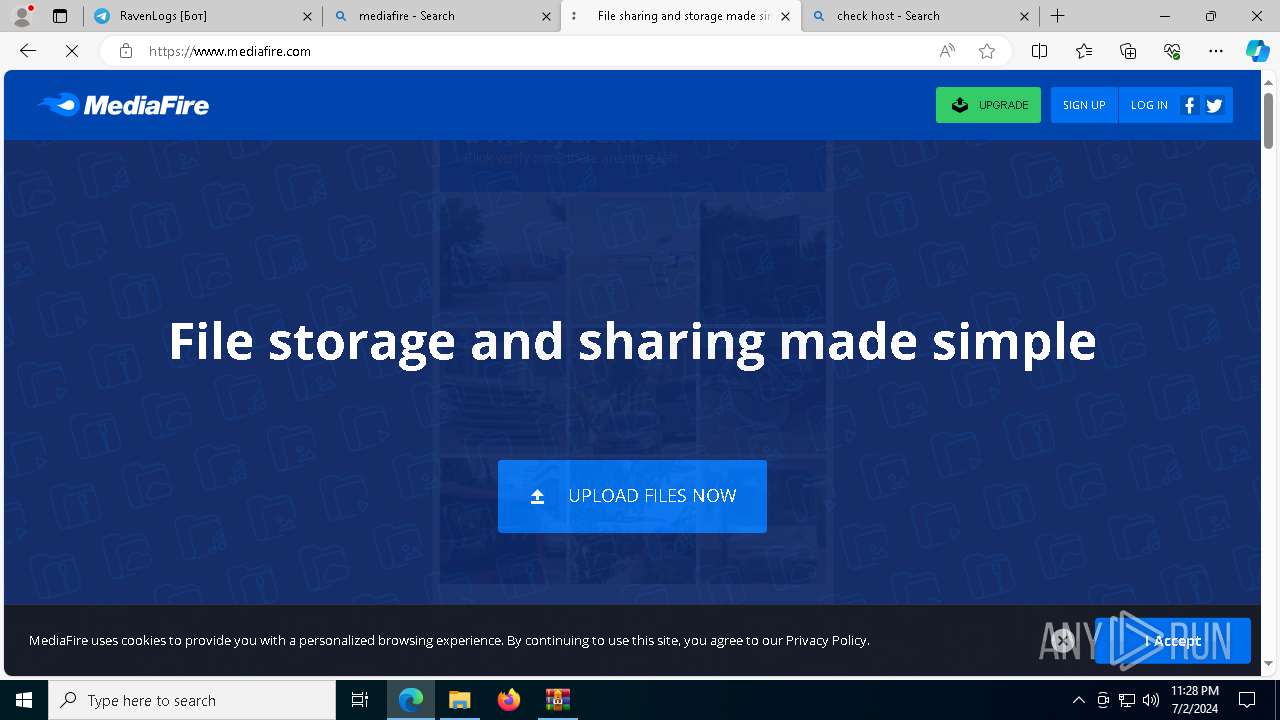
Task: Open browser Collections
Action: [1128, 51]
